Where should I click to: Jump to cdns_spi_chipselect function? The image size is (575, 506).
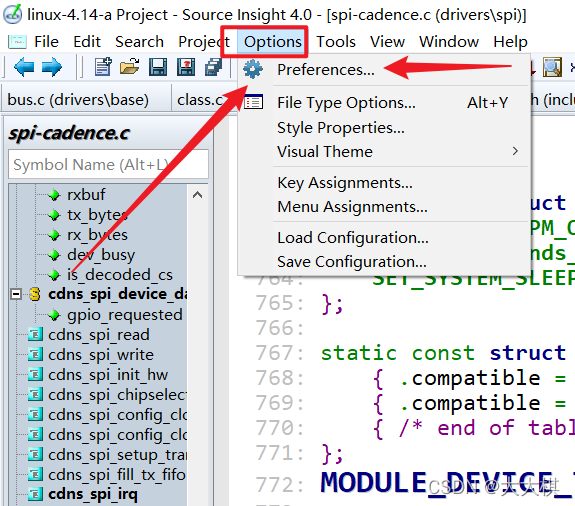point(117,395)
